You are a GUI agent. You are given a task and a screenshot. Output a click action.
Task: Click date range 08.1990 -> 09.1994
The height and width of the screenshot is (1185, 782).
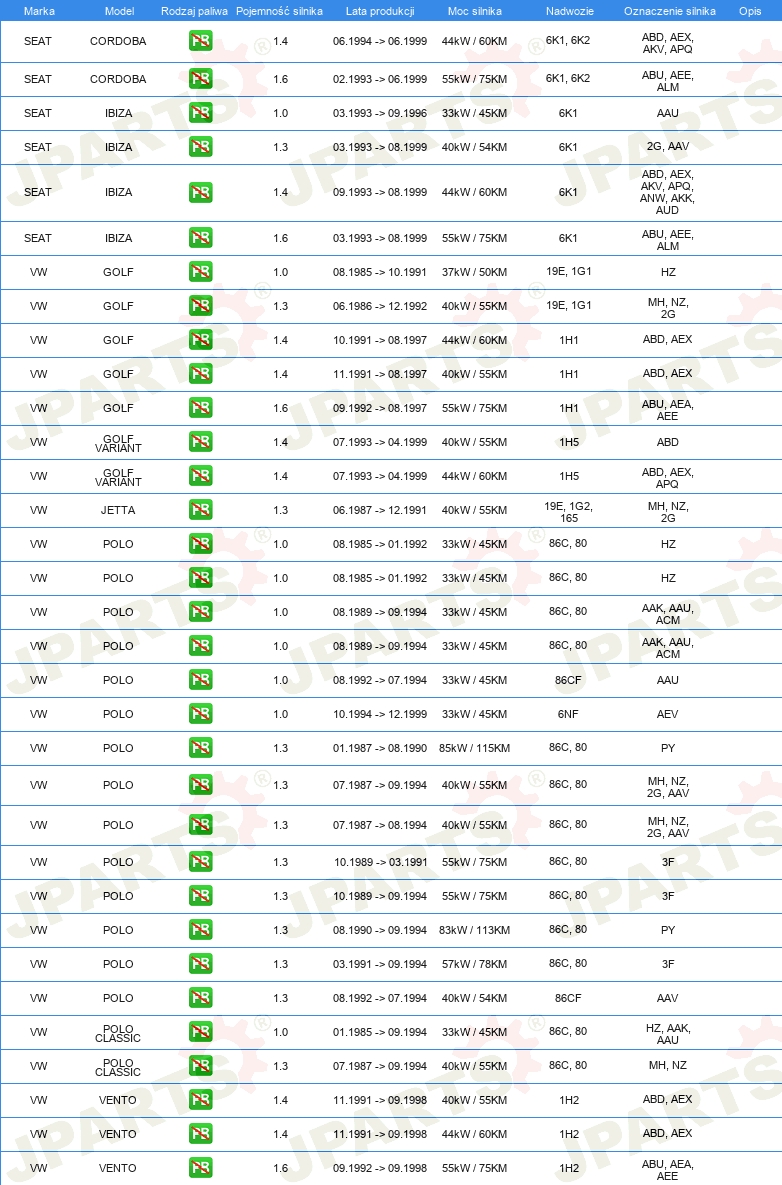coord(380,930)
